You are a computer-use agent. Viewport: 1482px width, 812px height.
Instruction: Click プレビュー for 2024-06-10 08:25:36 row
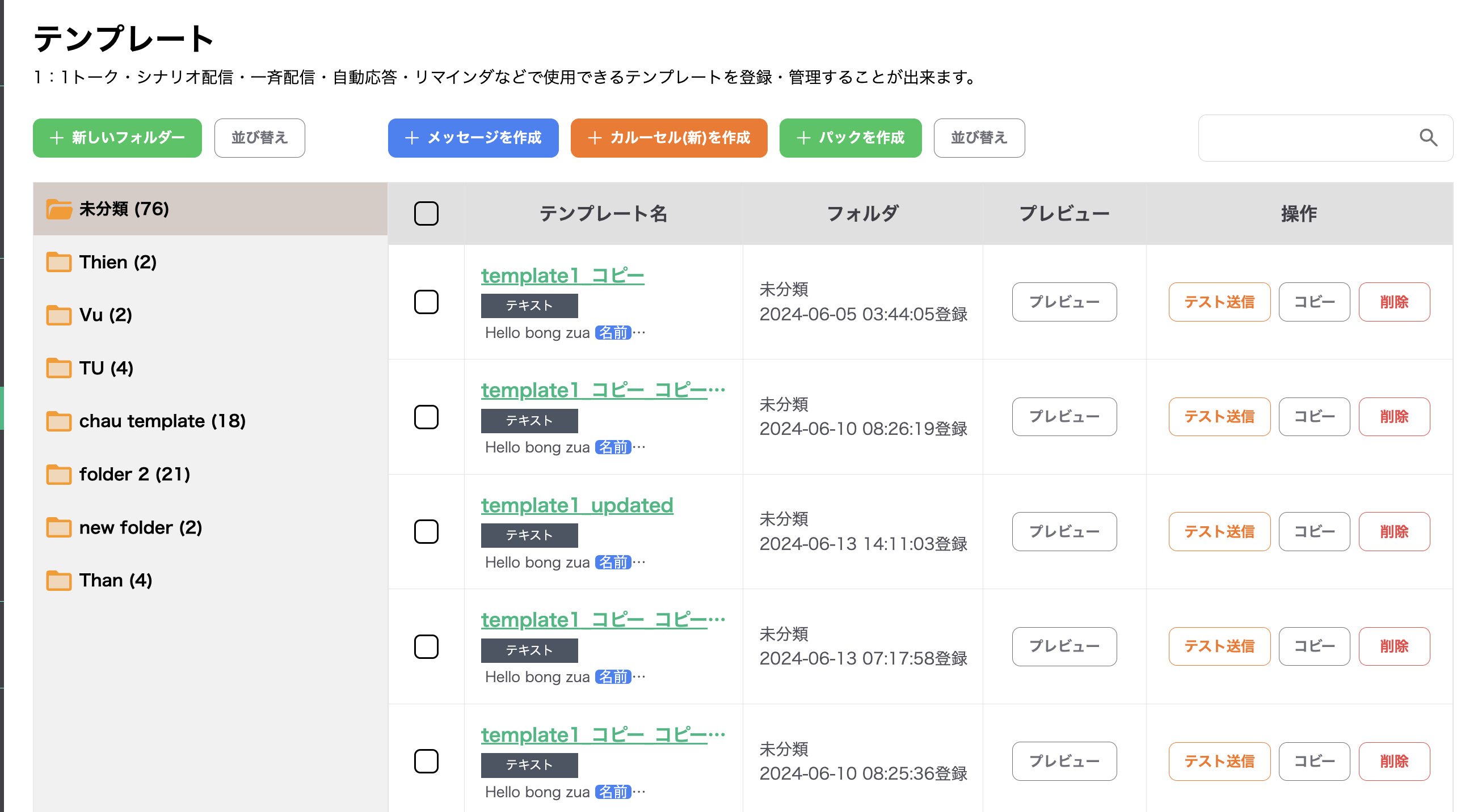point(1064,762)
